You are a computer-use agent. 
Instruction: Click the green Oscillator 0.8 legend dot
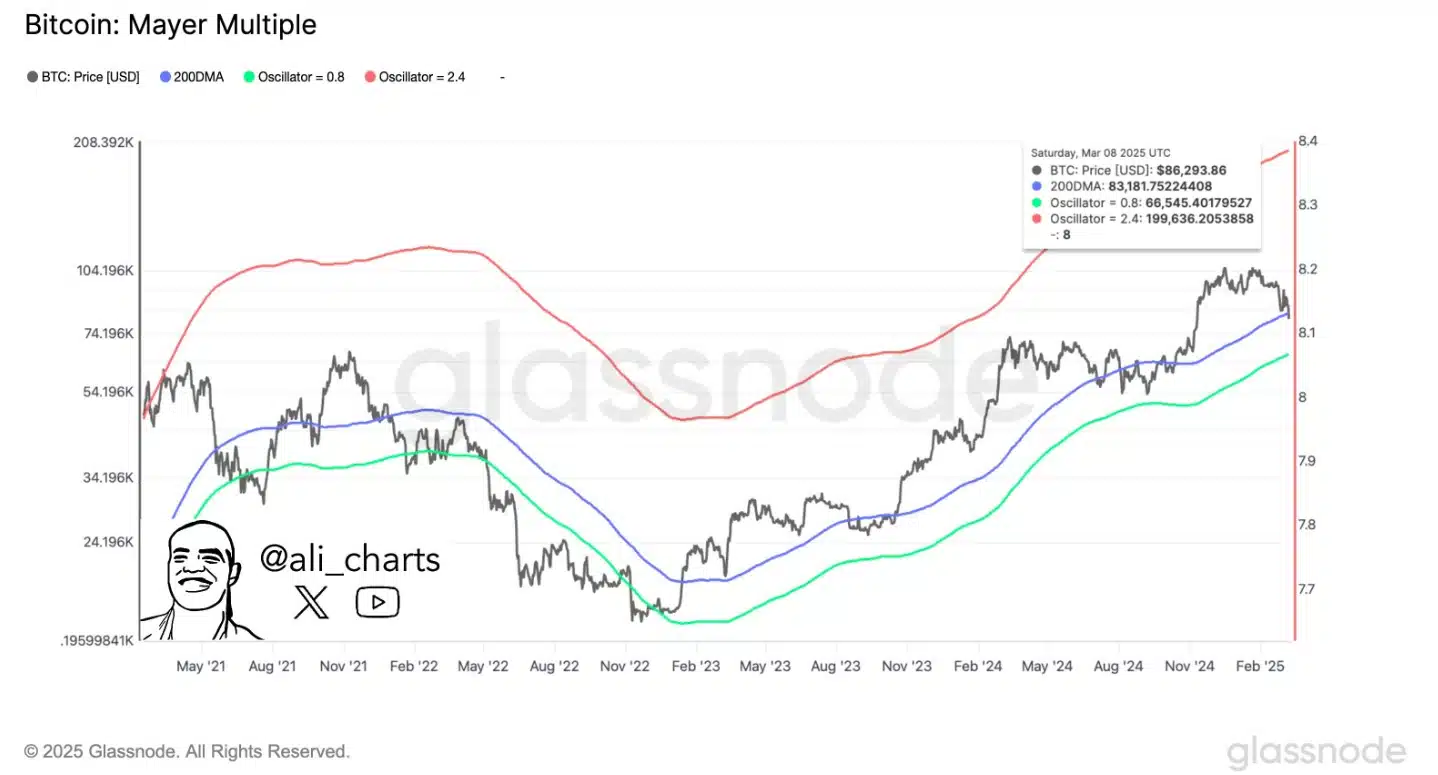pos(249,76)
